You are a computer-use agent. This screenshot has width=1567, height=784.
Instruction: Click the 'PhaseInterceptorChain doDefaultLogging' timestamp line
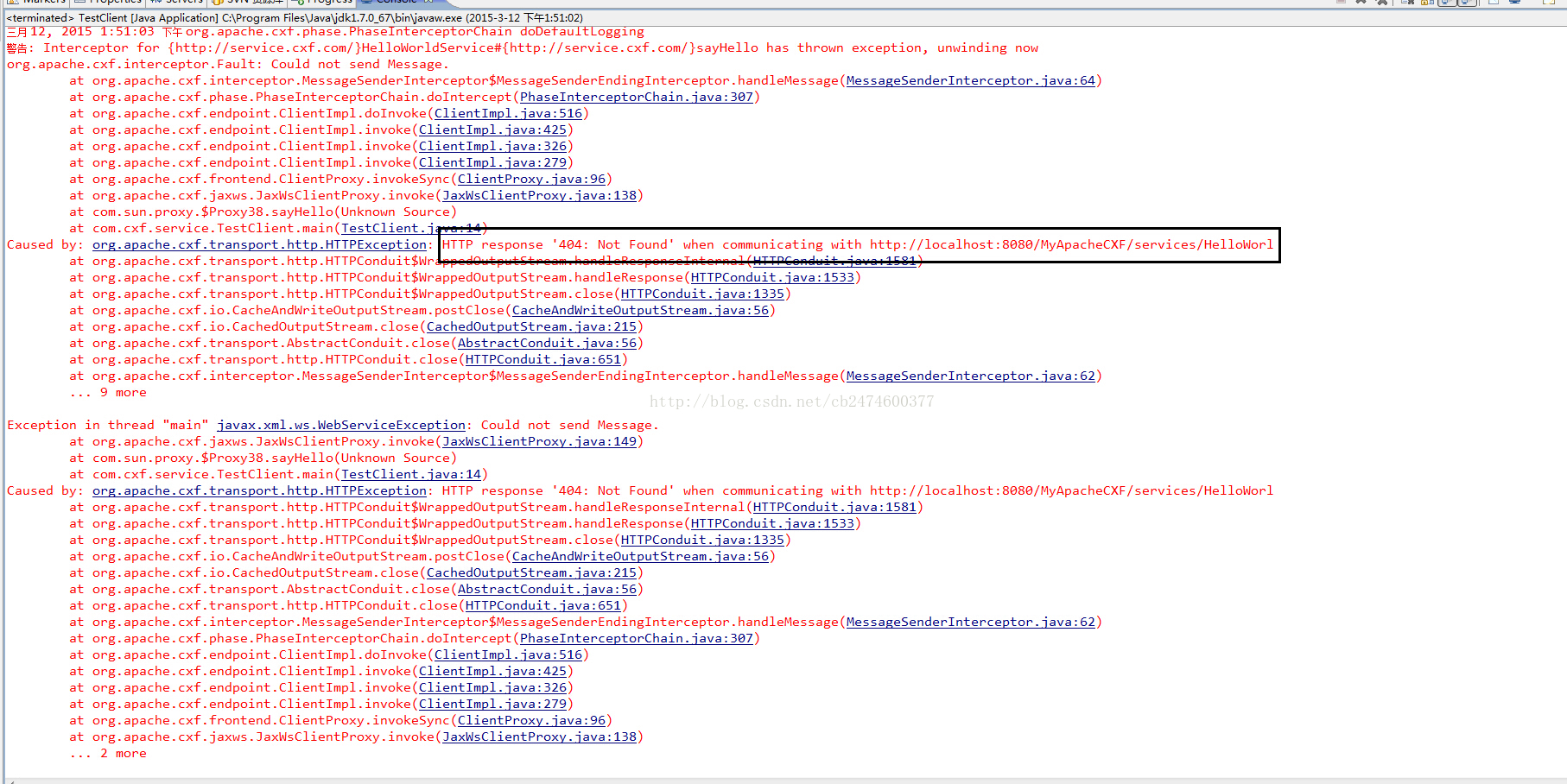326,31
